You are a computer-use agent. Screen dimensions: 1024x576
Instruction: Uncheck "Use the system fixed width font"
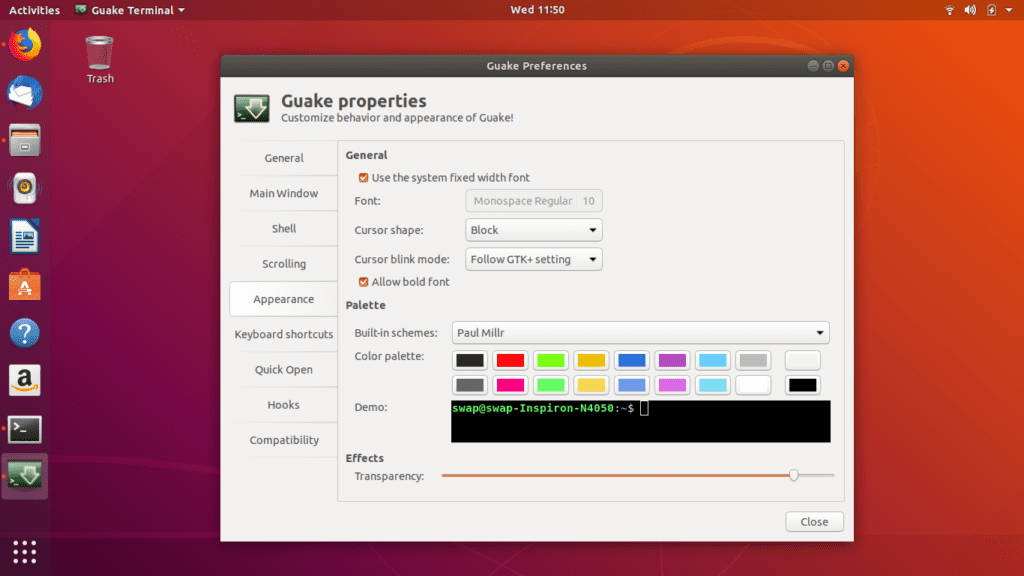click(363, 177)
